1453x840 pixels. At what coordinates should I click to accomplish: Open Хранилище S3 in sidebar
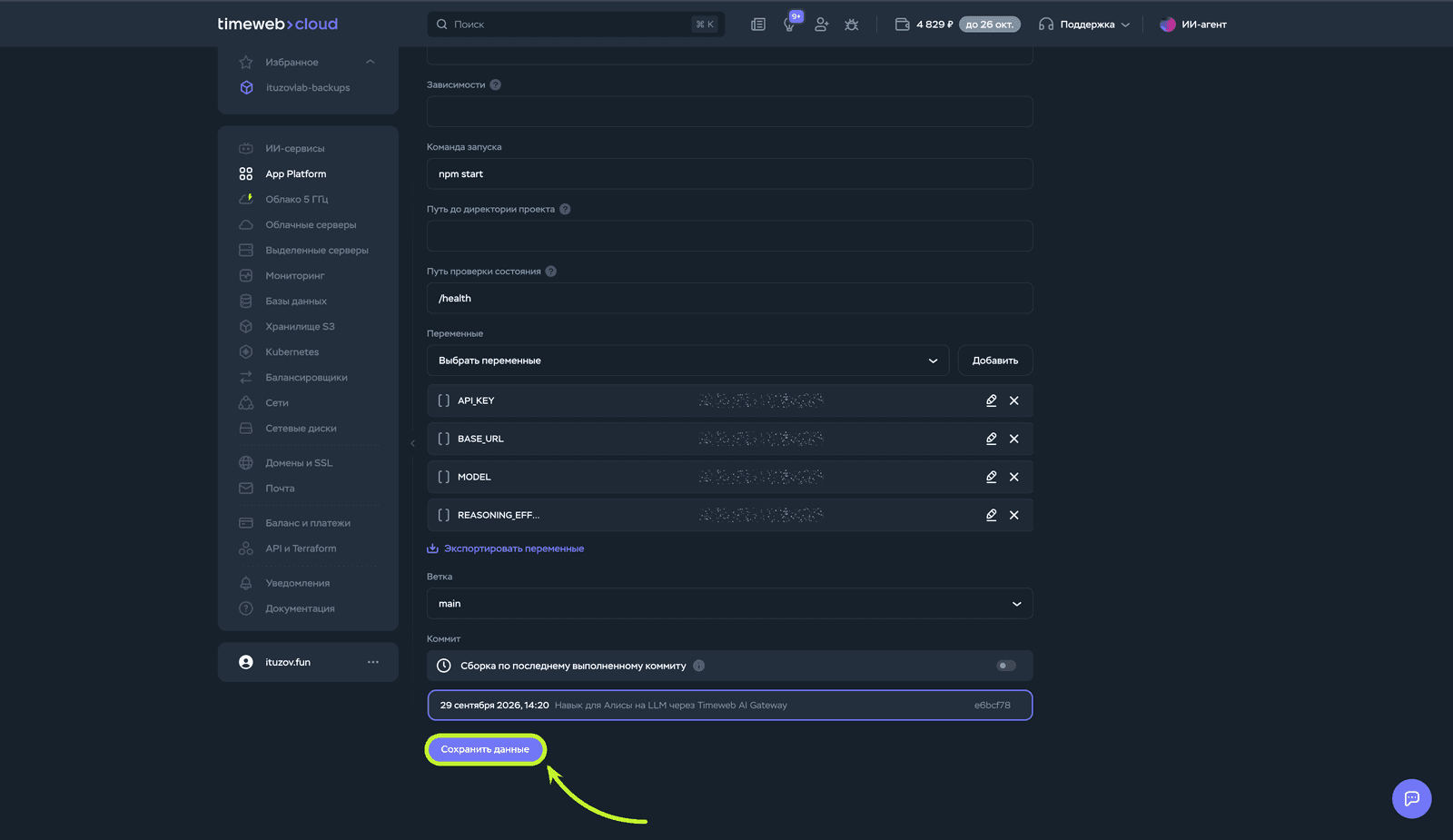(x=300, y=327)
